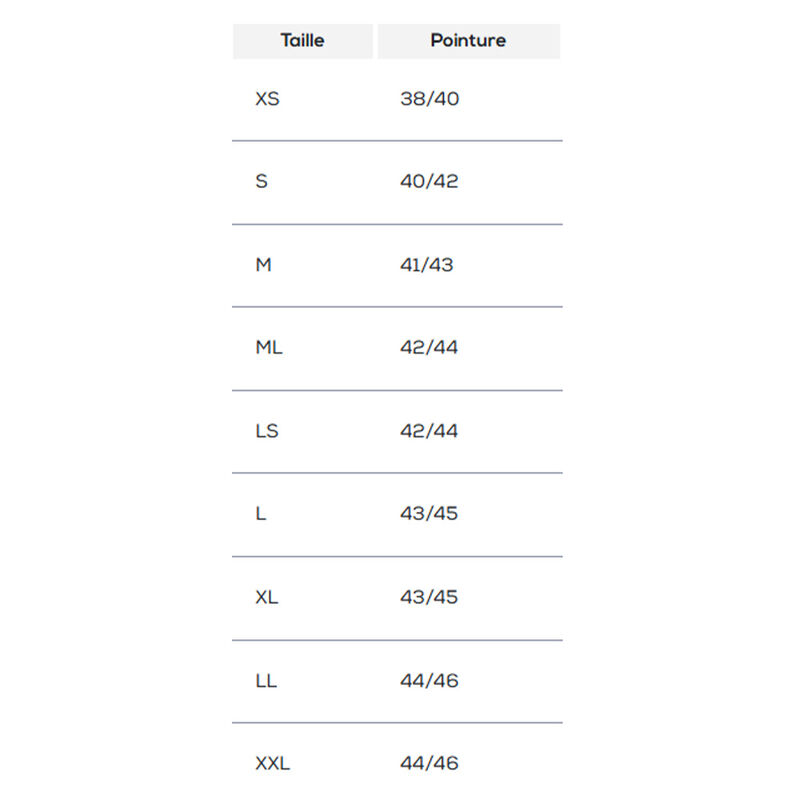Select the LS size label
Viewport: 800px width, 800px height.
[x=267, y=431]
